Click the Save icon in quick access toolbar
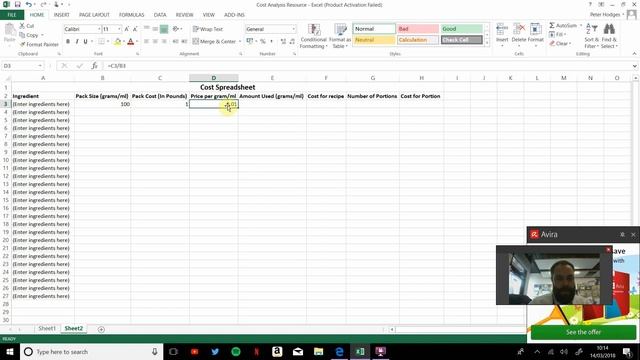 tap(18, 4)
